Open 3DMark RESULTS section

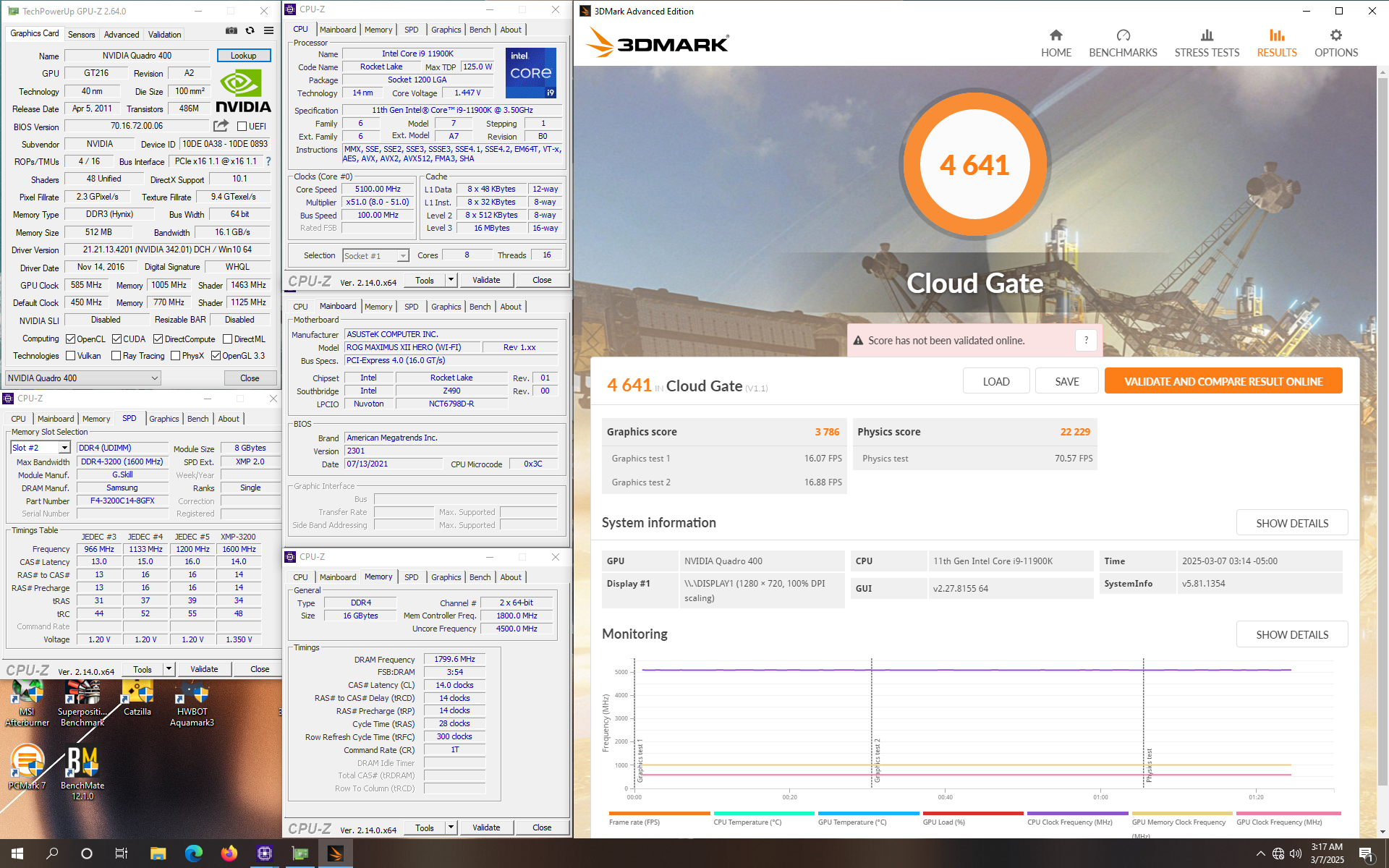(x=1277, y=43)
